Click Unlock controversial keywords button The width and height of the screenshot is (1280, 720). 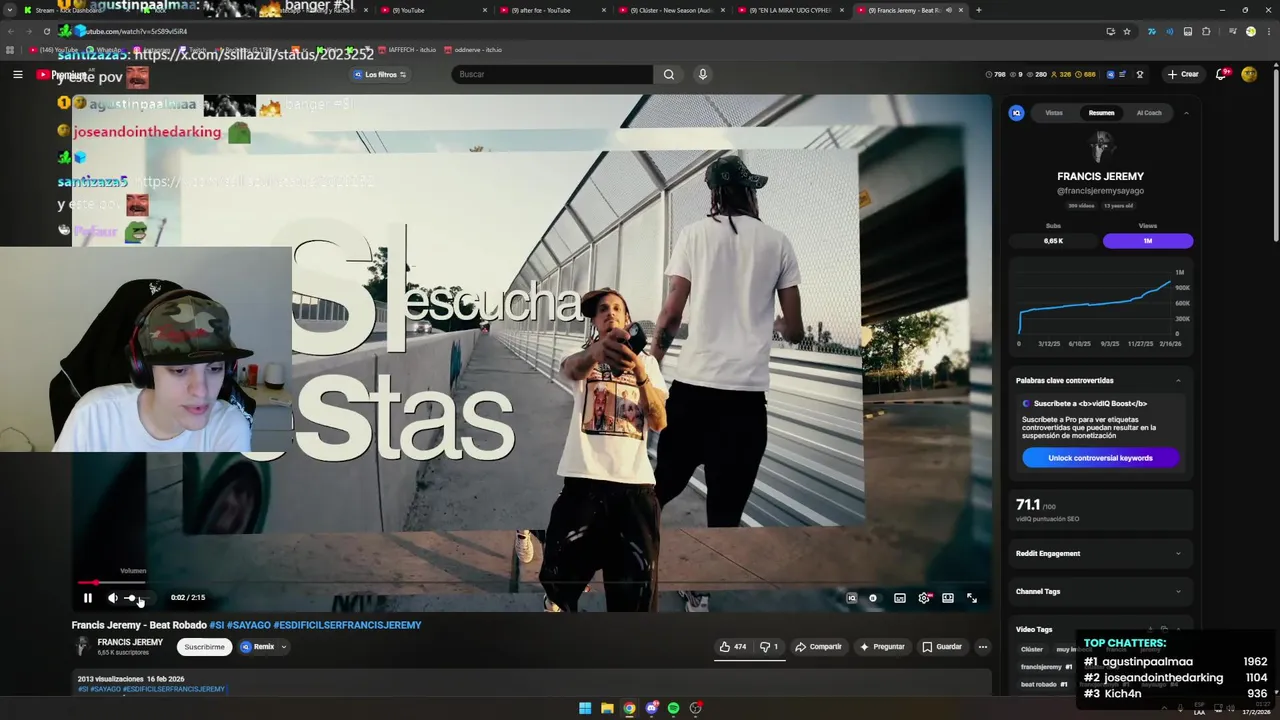[1100, 458]
